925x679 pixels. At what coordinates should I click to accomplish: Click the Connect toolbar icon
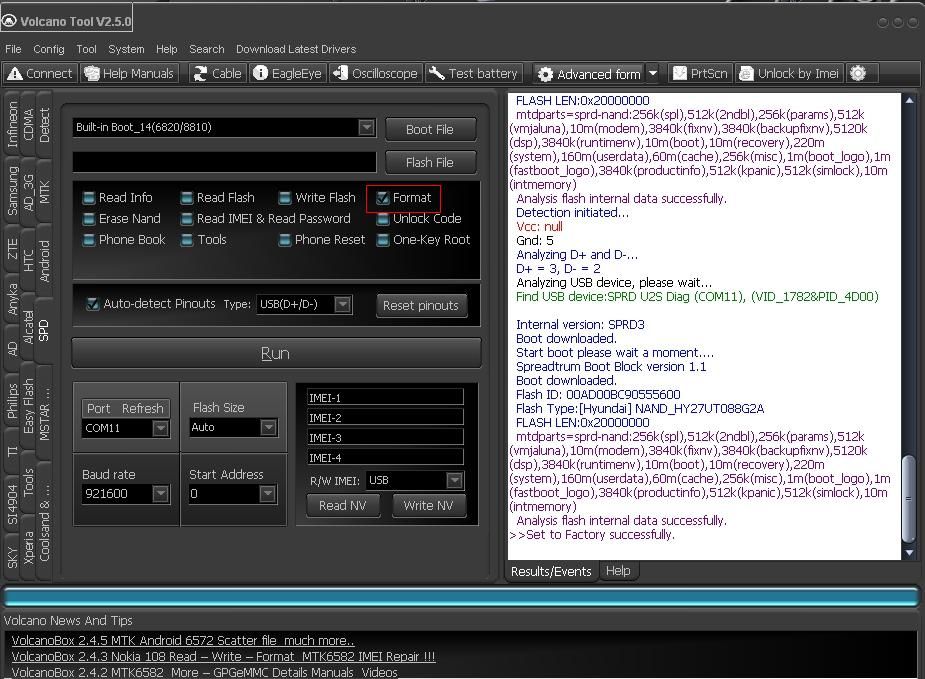(x=40, y=73)
